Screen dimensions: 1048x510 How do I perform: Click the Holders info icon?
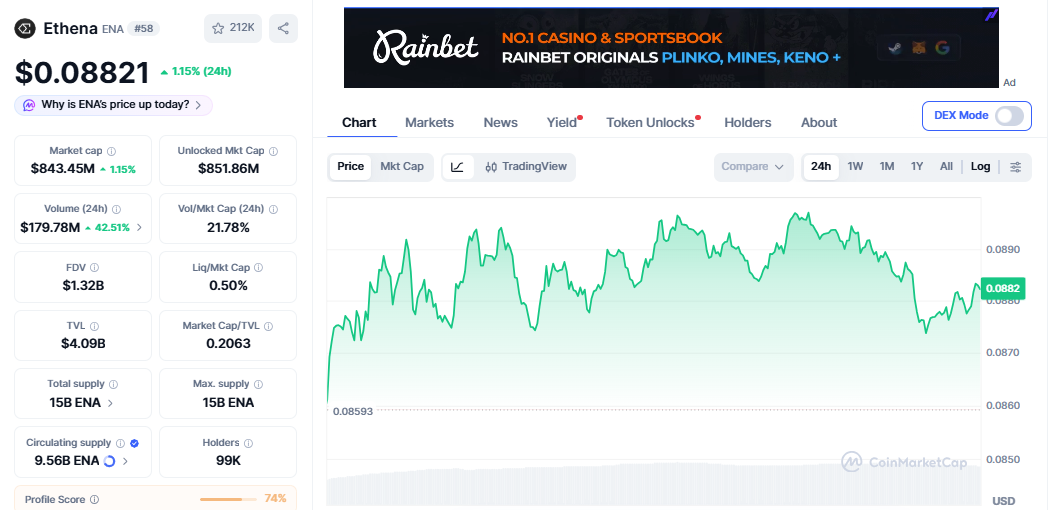(x=249, y=443)
